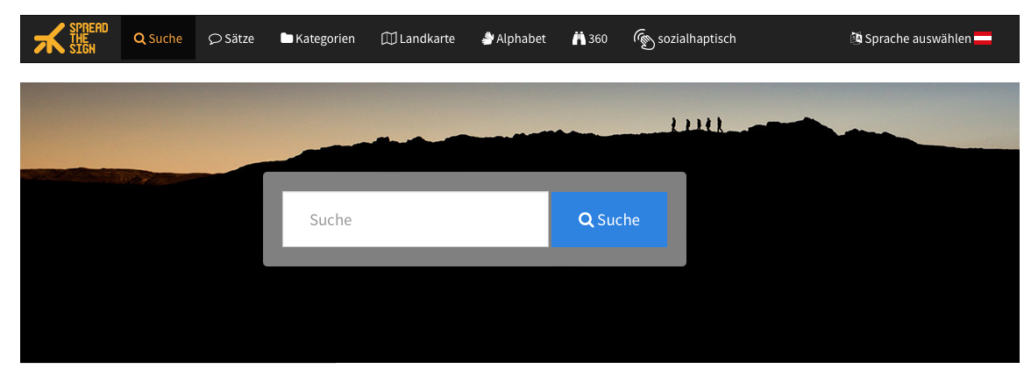
Task: Click the Austrian flag icon
Action: click(983, 39)
